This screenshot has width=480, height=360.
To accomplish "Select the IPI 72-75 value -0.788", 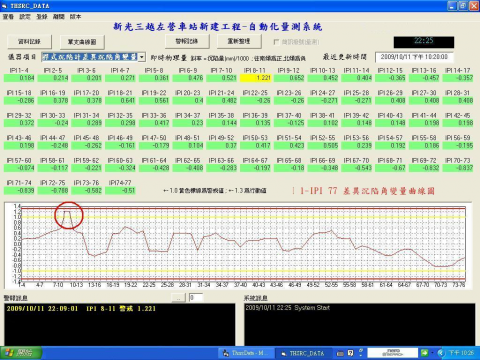I will coord(53,191).
